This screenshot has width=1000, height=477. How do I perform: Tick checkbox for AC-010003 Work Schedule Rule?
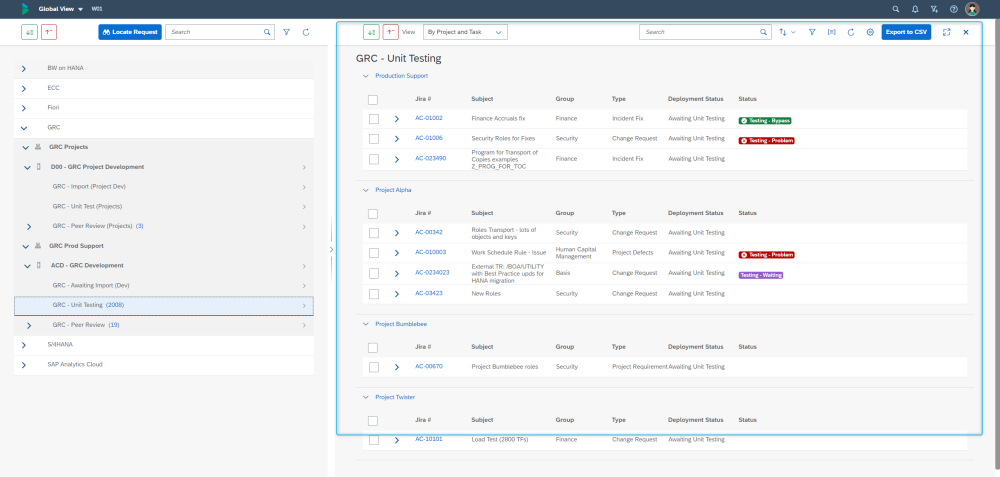(373, 254)
